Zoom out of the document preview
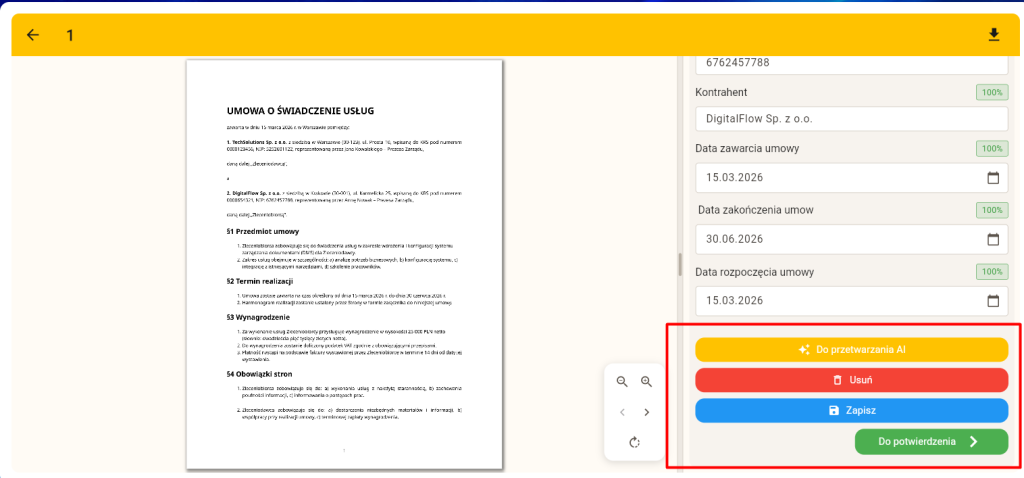Screen dimensions: 1024x478 click(x=622, y=381)
